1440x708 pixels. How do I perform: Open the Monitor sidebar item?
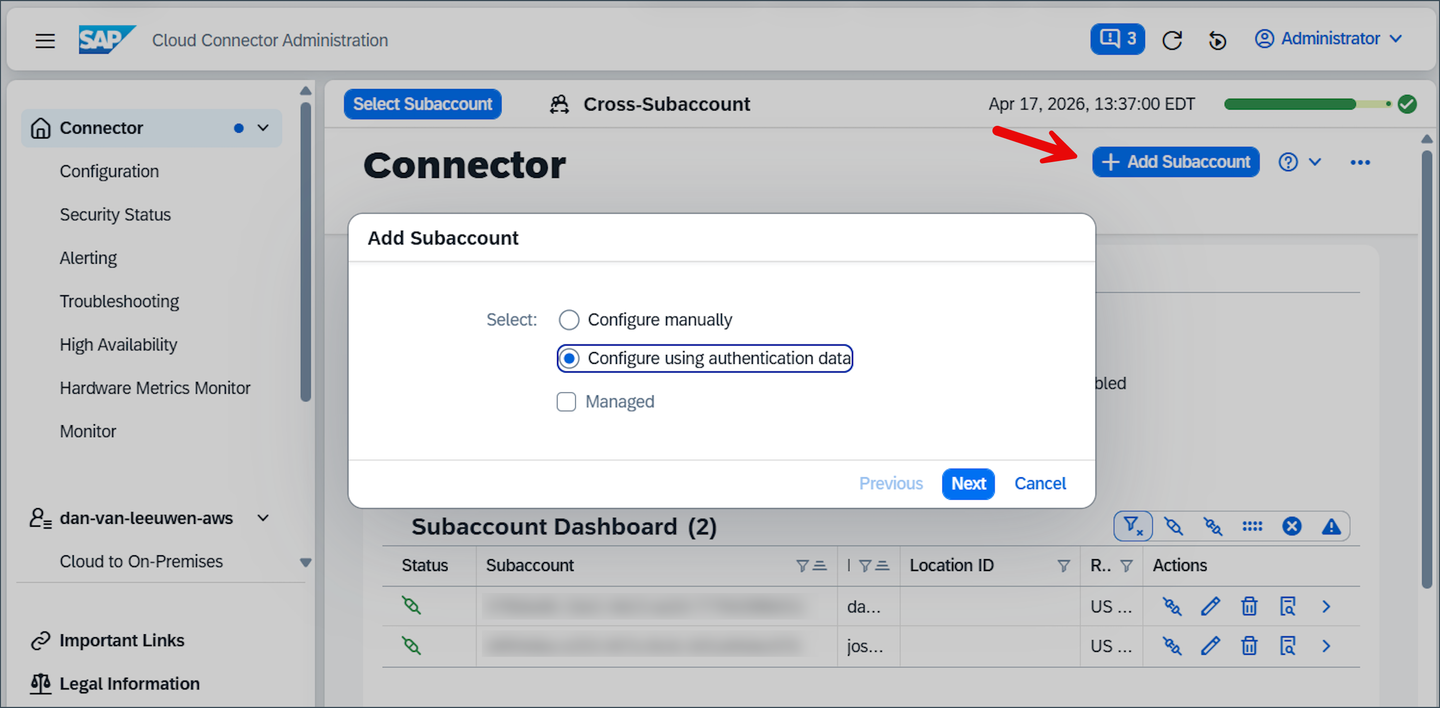pyautogui.click(x=88, y=431)
